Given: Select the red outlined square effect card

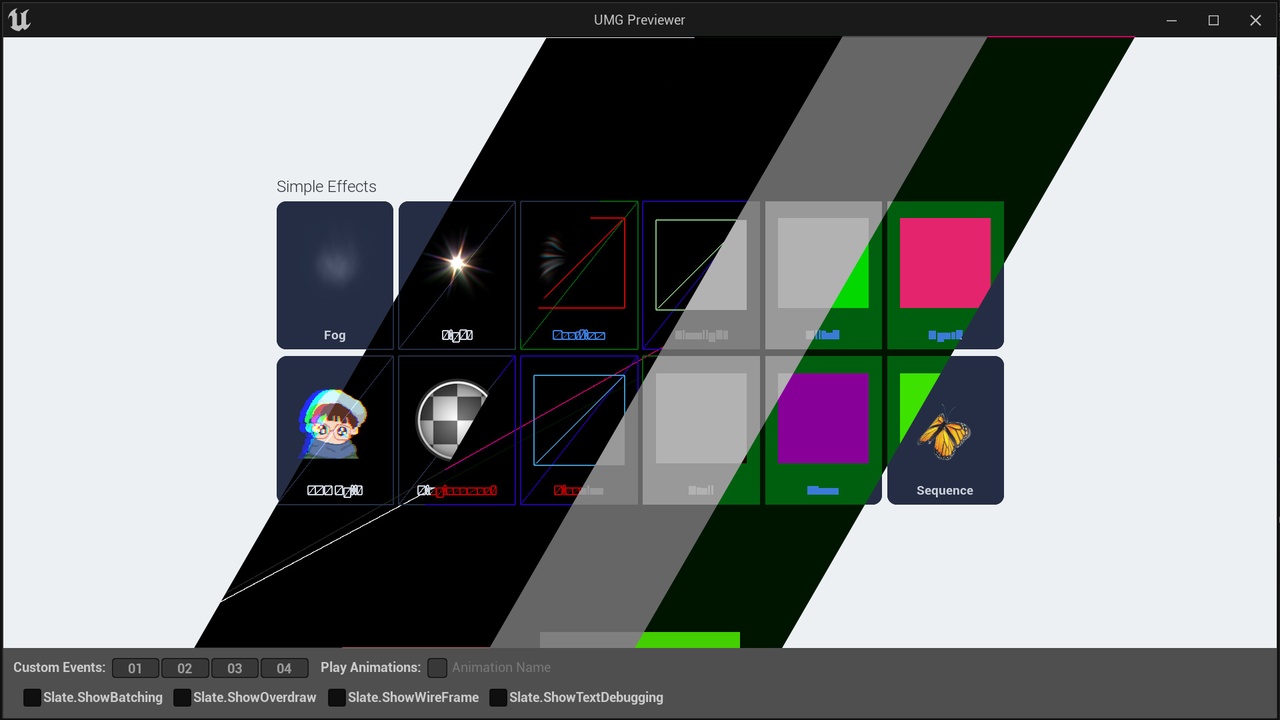Looking at the screenshot, I should point(579,275).
